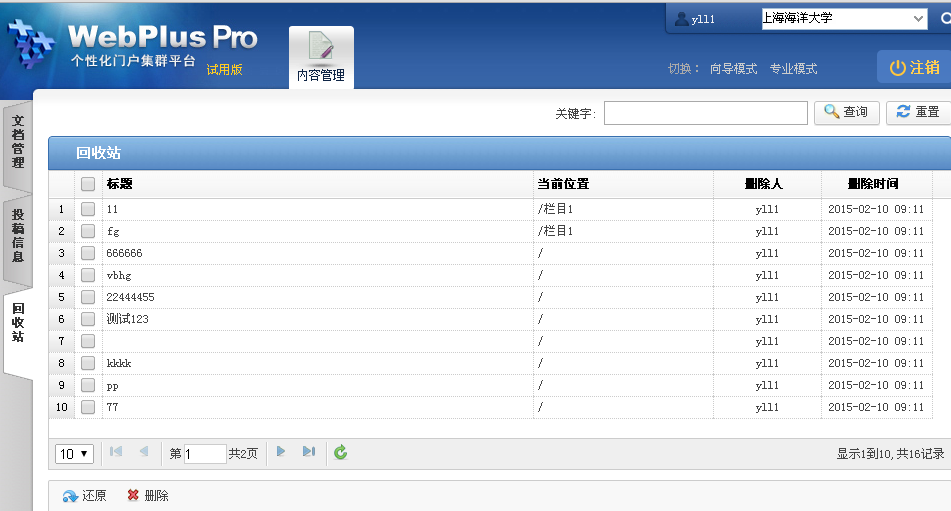951x511 pixels.
Task: Switch to 专业模式 professional mode
Action: pyautogui.click(x=793, y=69)
